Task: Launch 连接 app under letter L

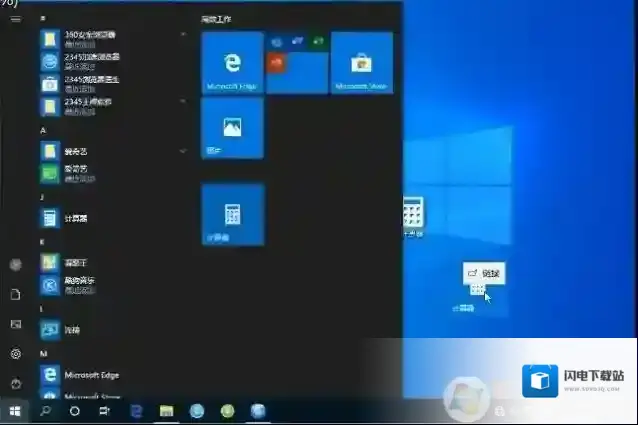Action: tap(114, 329)
